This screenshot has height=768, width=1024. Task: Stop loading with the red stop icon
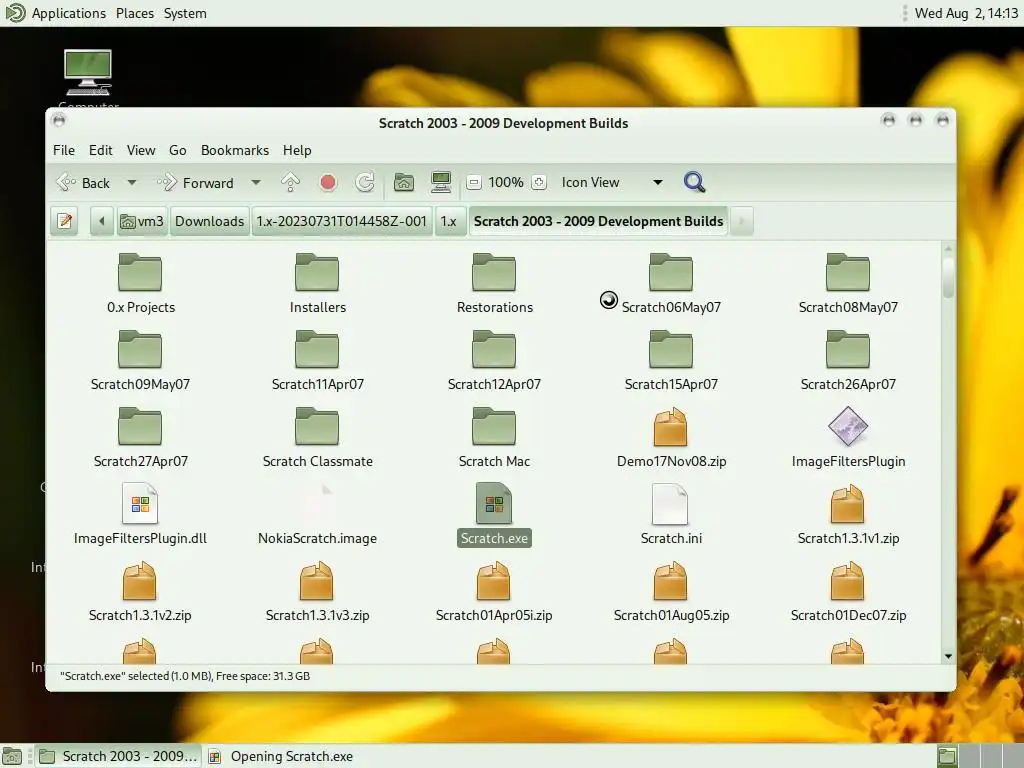[x=328, y=182]
